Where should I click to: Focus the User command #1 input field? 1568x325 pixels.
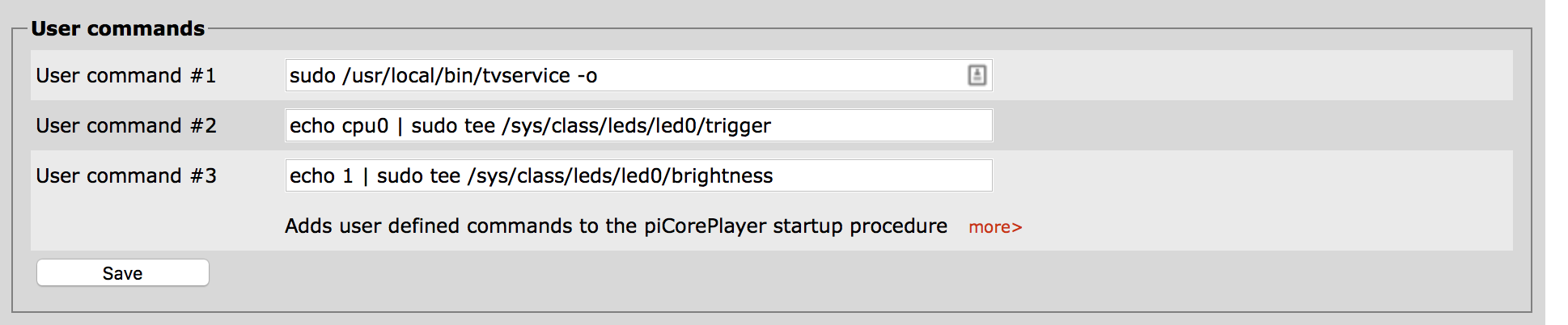tap(638, 75)
